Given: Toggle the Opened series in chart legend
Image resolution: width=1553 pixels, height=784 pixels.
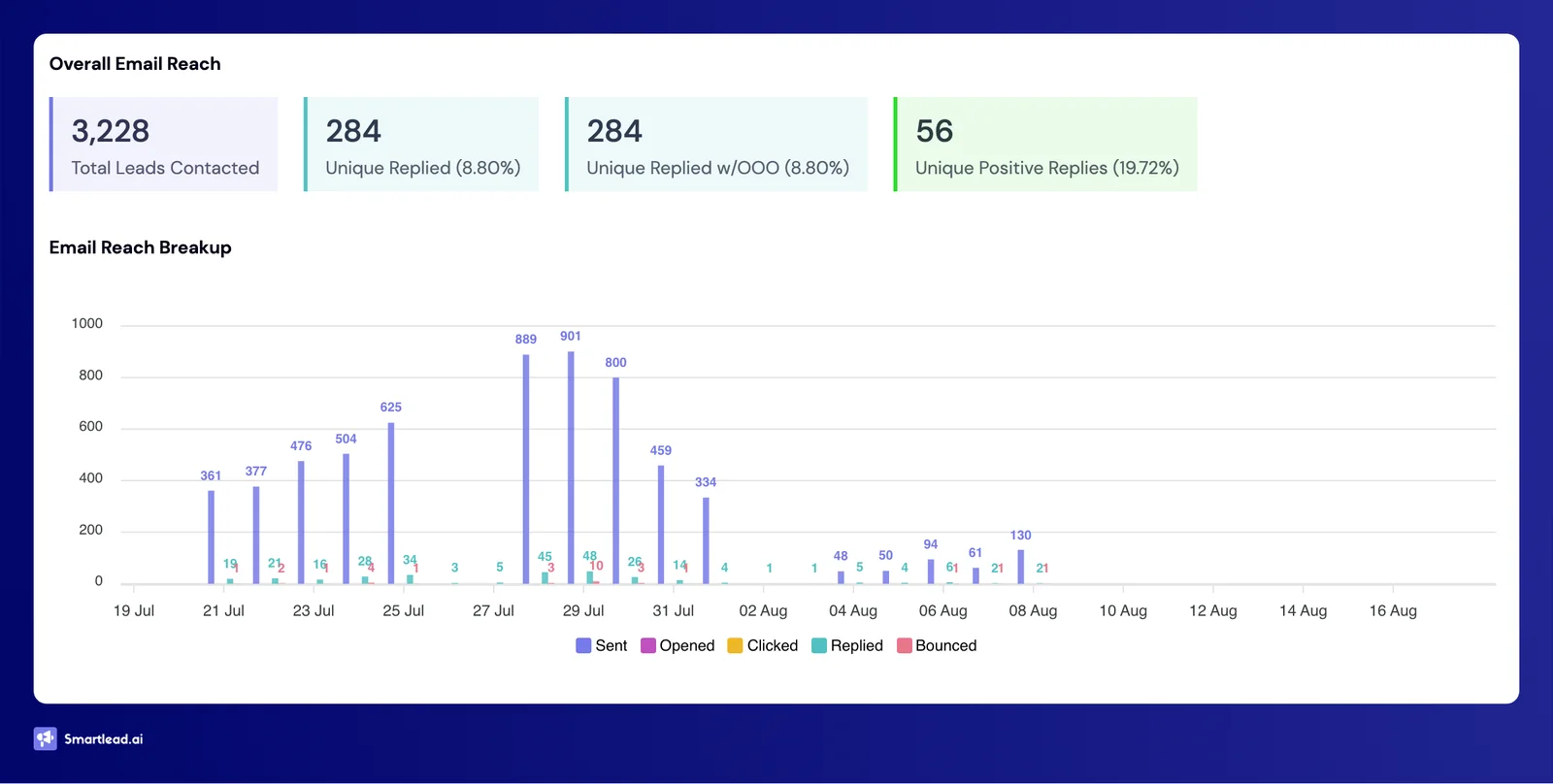Looking at the screenshot, I should click(x=677, y=645).
